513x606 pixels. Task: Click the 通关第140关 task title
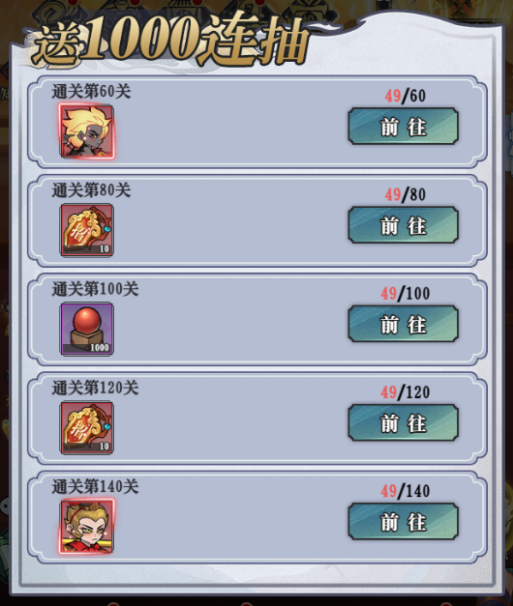click(95, 487)
